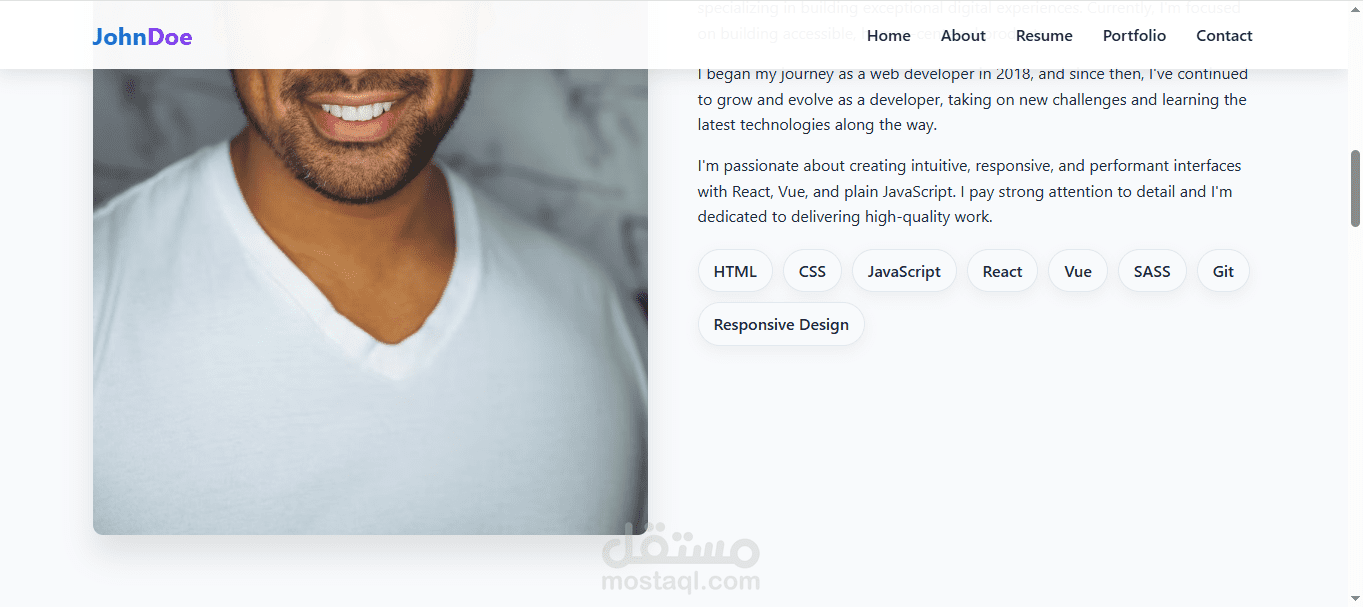Open the About section from the navbar

point(963,36)
